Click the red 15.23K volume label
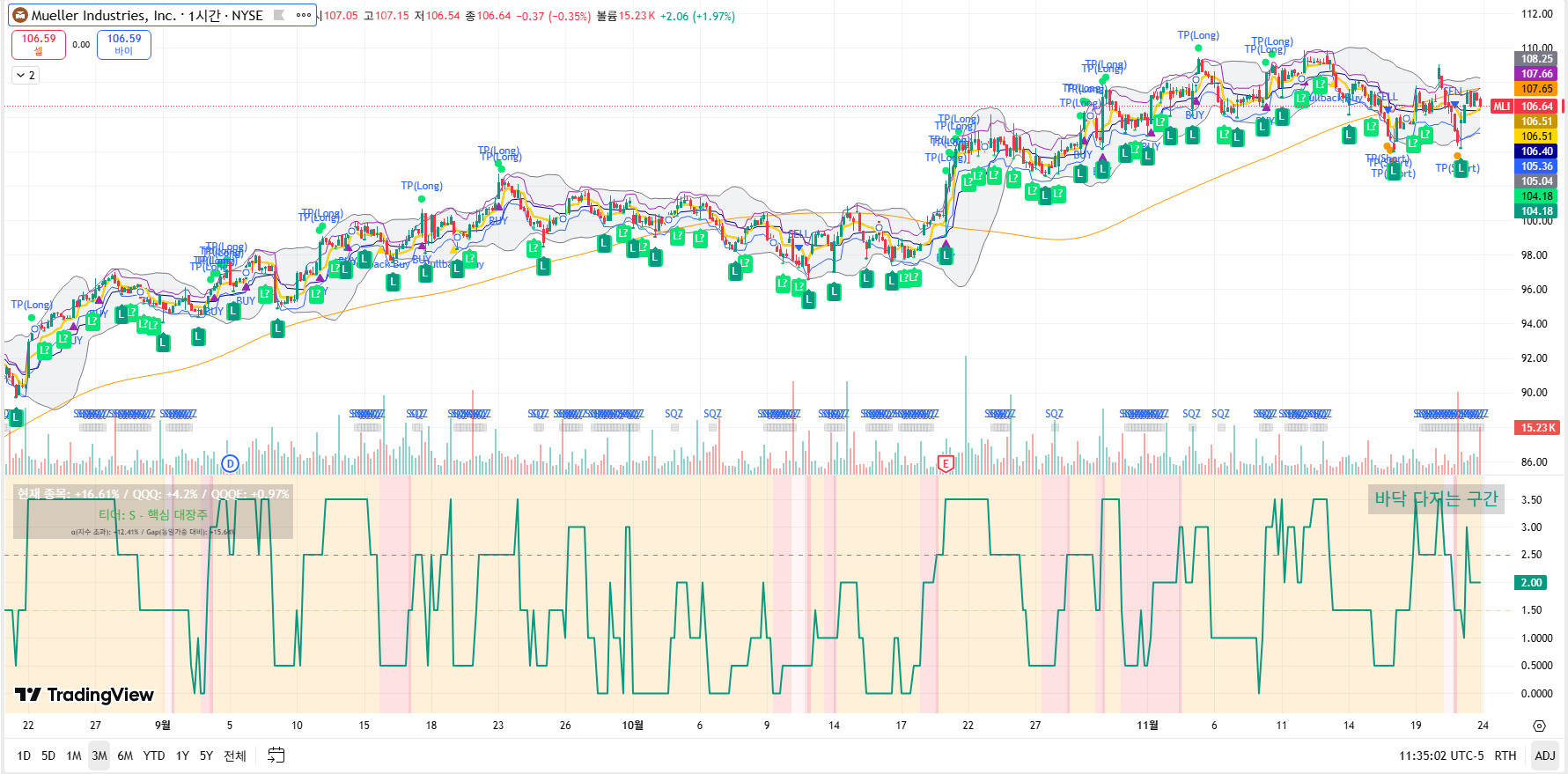Screen dimensions: 1568x774 coord(1536,428)
